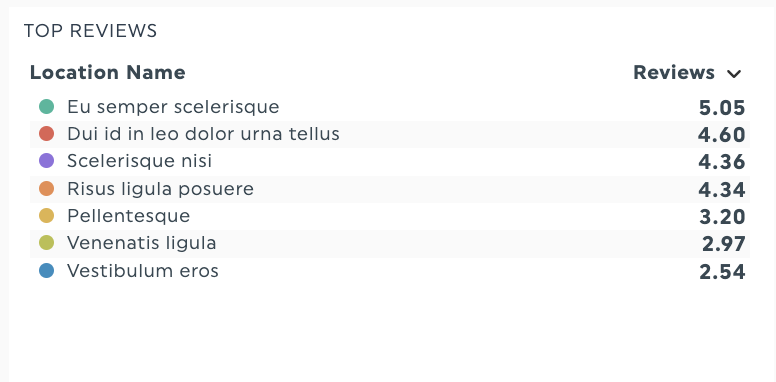Image resolution: width=776 pixels, height=382 pixels.
Task: Click the orange dot beside Risus ligula posuere
Action: click(47, 189)
